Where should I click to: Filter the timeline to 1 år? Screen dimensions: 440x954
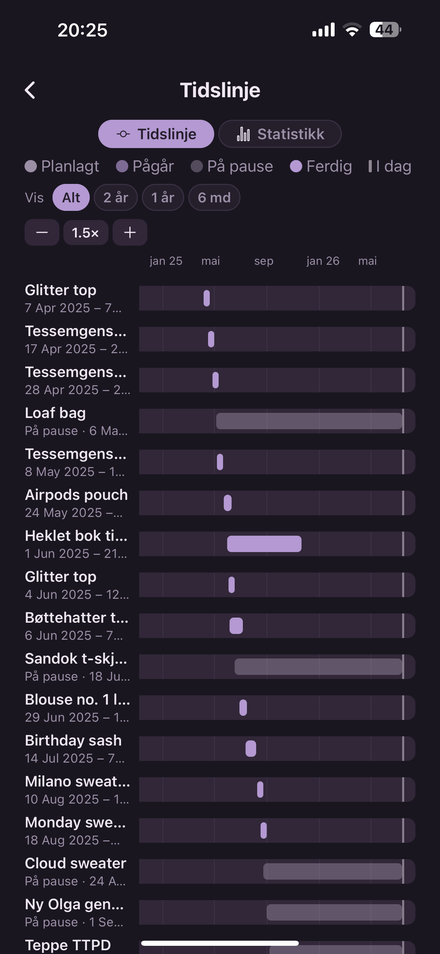162,198
